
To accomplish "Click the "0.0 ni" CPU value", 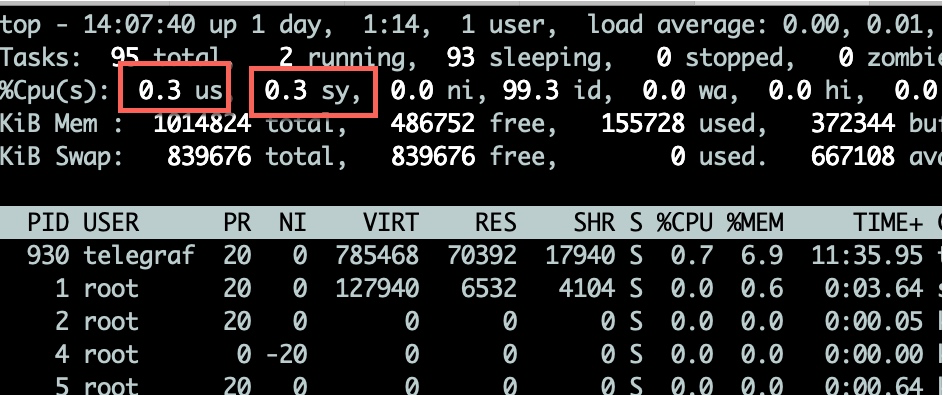I will (x=433, y=91).
